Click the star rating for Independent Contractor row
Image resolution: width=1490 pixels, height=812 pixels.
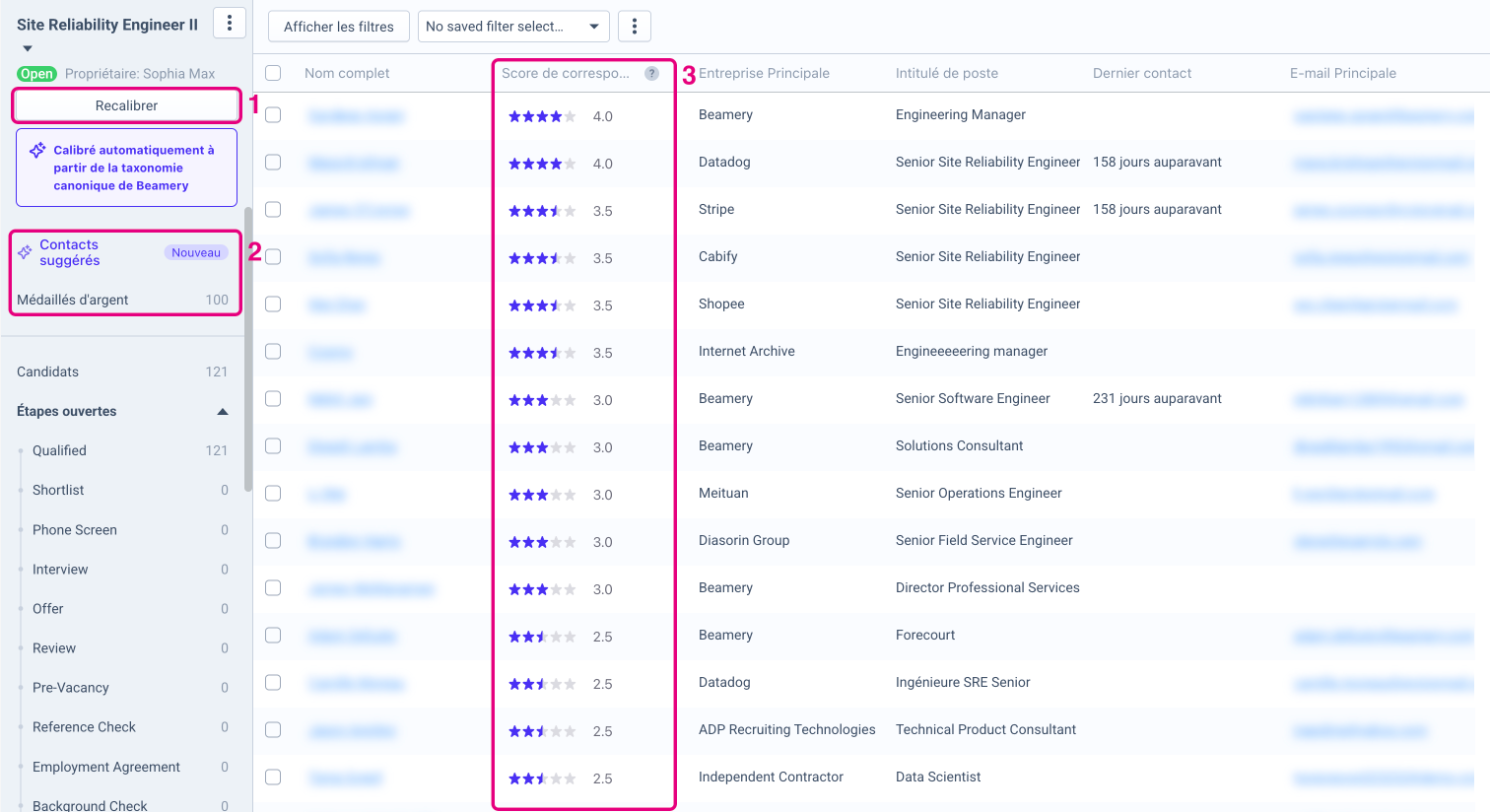(542, 778)
